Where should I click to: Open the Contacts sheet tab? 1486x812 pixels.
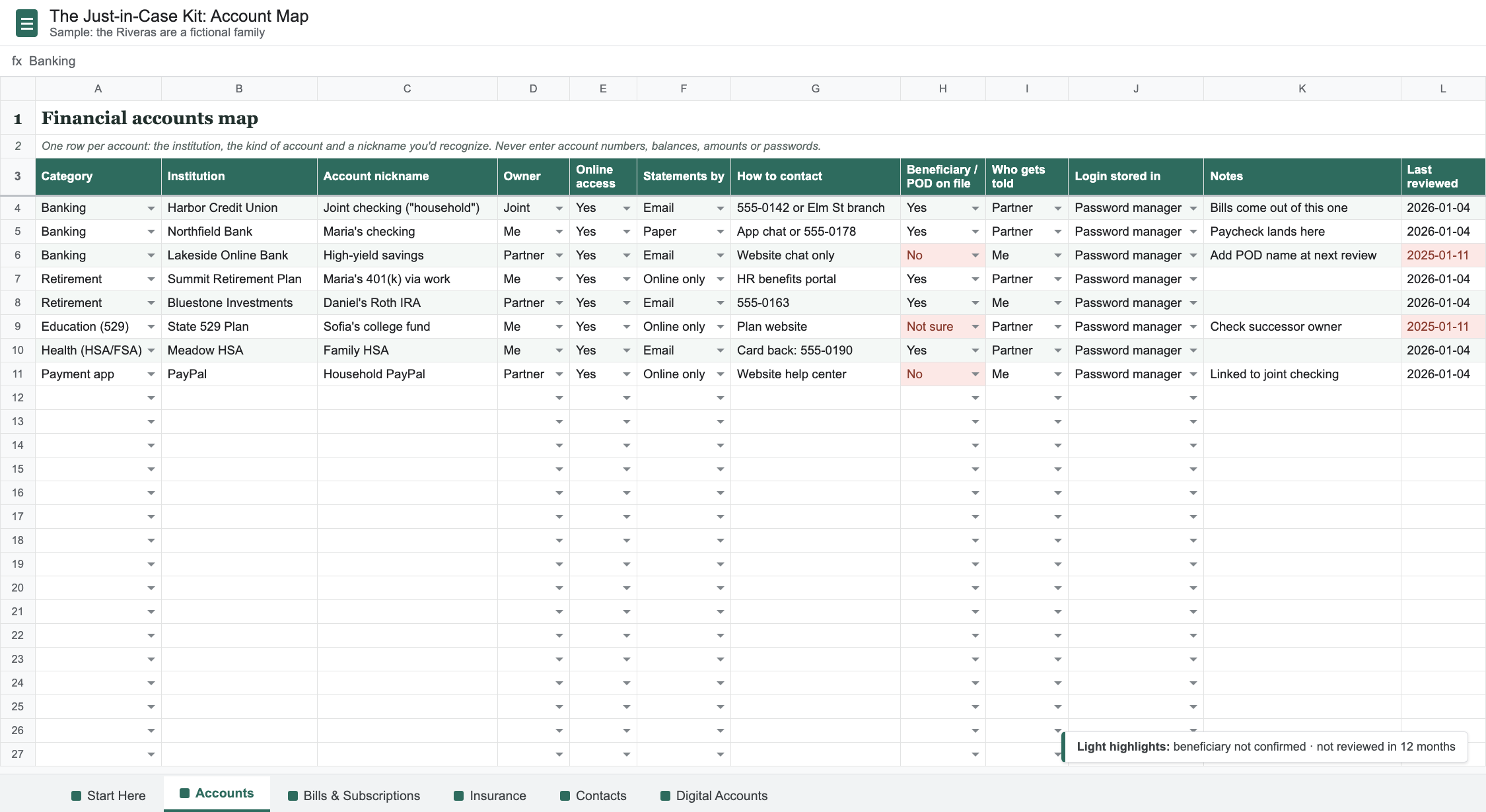tap(593, 795)
